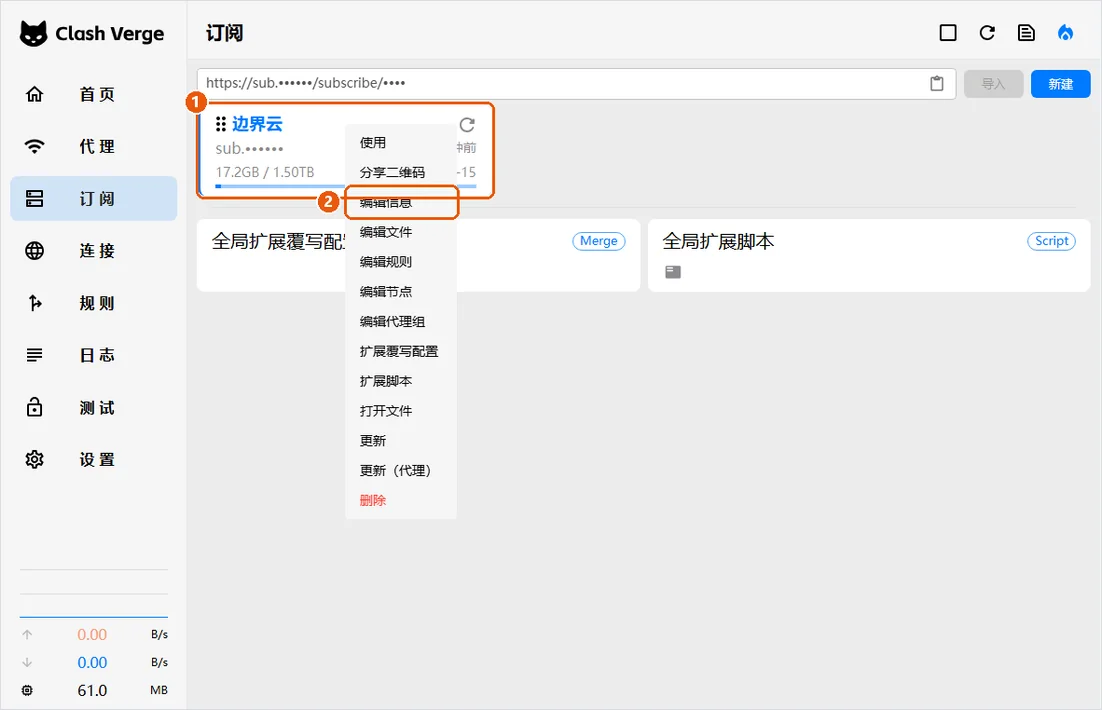Select 编辑文件 from context menu
1102x710 pixels.
coord(401,232)
